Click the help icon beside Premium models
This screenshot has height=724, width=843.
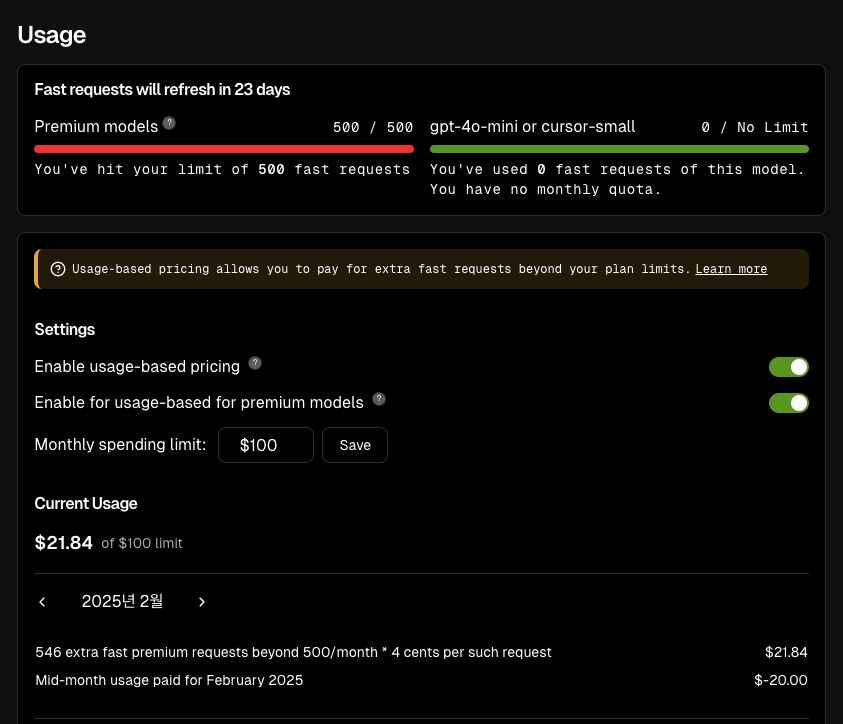(169, 123)
